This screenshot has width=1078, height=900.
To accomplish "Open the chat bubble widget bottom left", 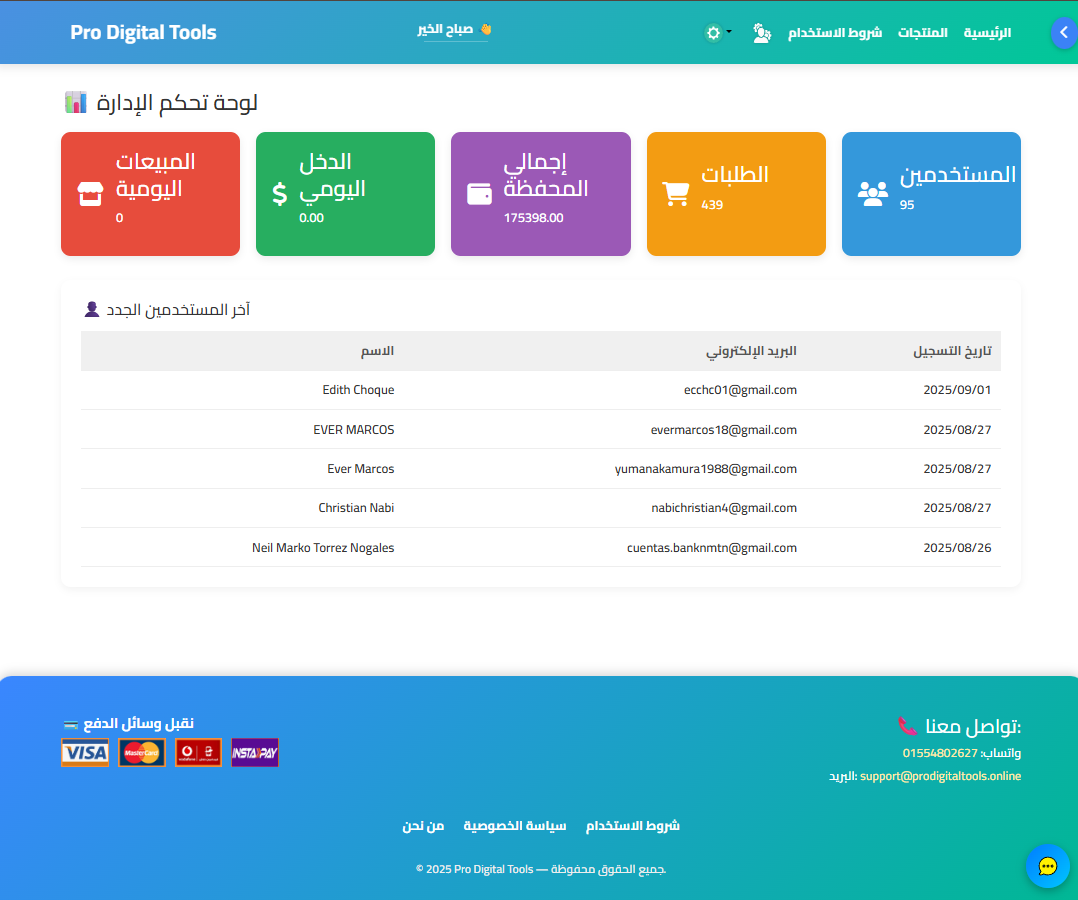I will [1048, 866].
